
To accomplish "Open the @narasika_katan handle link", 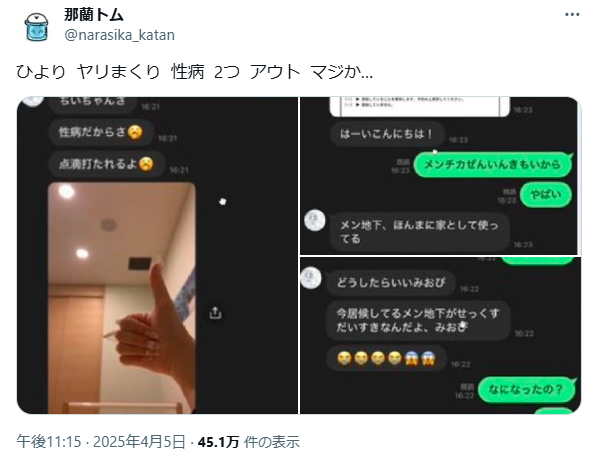I will (x=120, y=35).
